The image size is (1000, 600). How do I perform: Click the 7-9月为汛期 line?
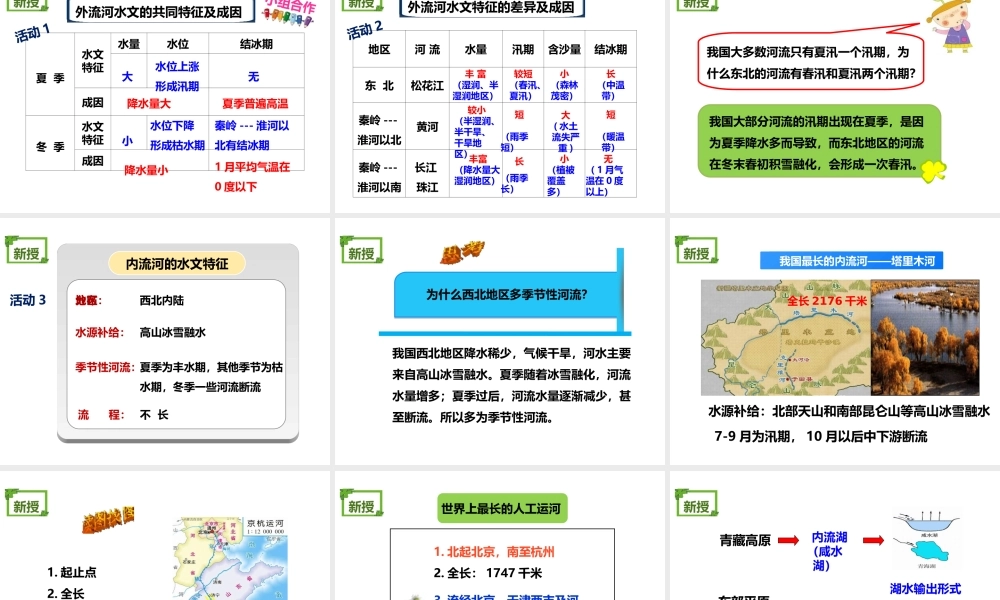click(x=821, y=436)
